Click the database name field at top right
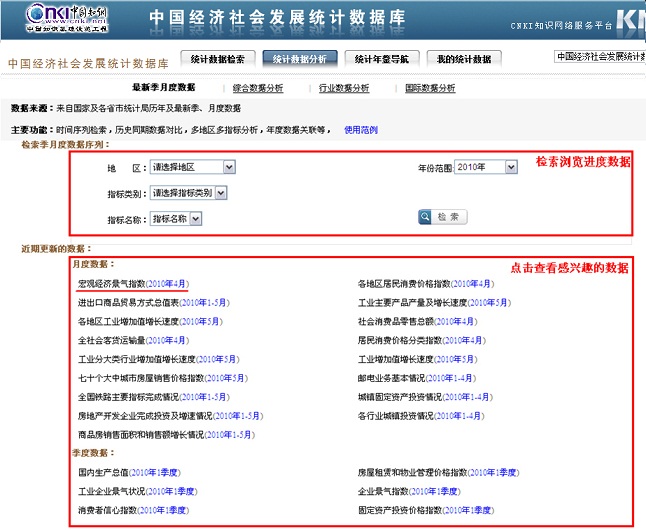646x530 pixels. click(598, 57)
